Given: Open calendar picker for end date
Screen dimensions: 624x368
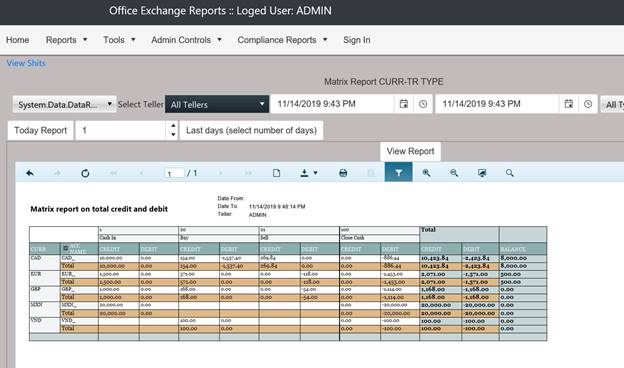Looking at the screenshot, I should 569,104.
